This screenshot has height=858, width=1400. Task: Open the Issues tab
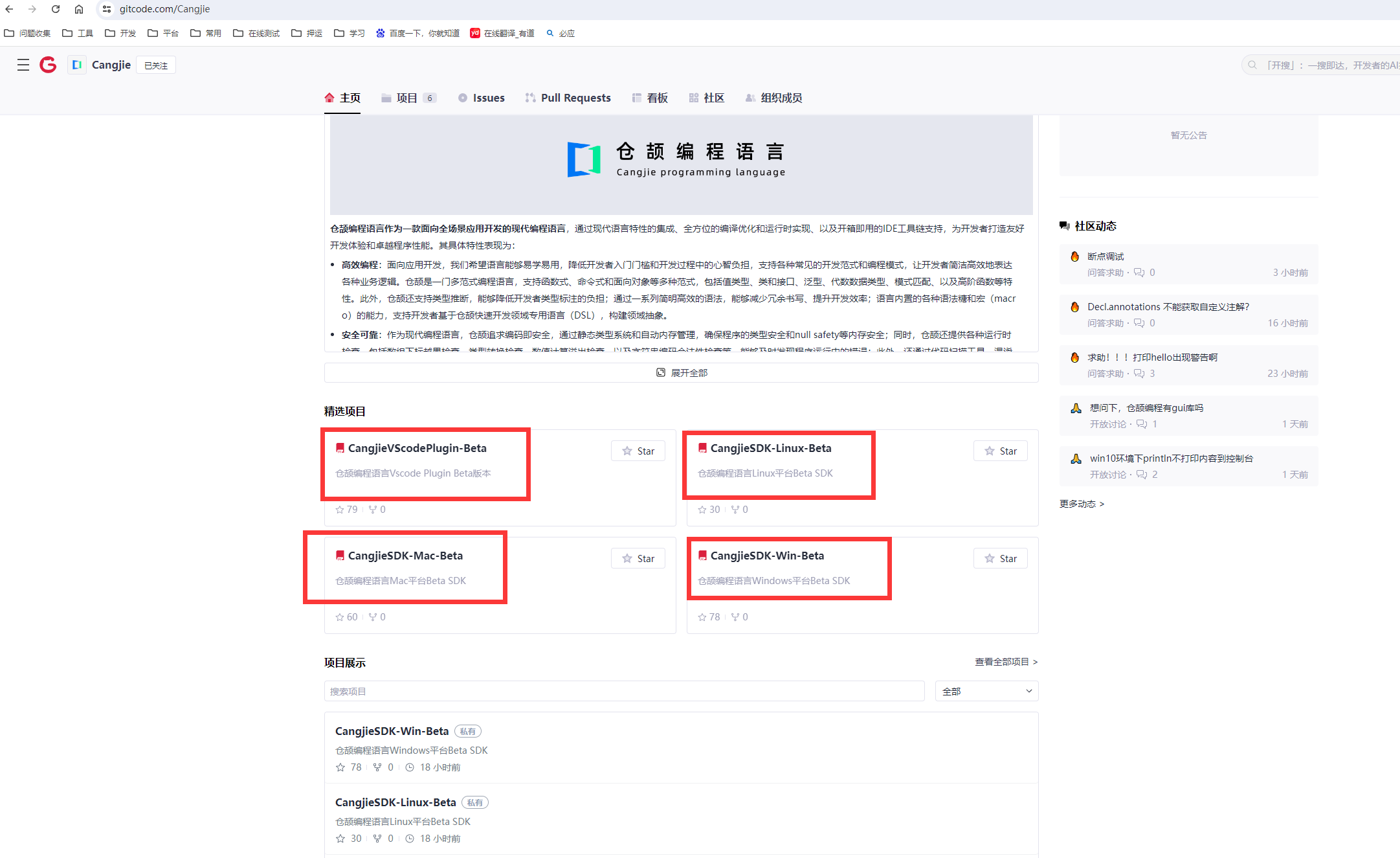481,98
